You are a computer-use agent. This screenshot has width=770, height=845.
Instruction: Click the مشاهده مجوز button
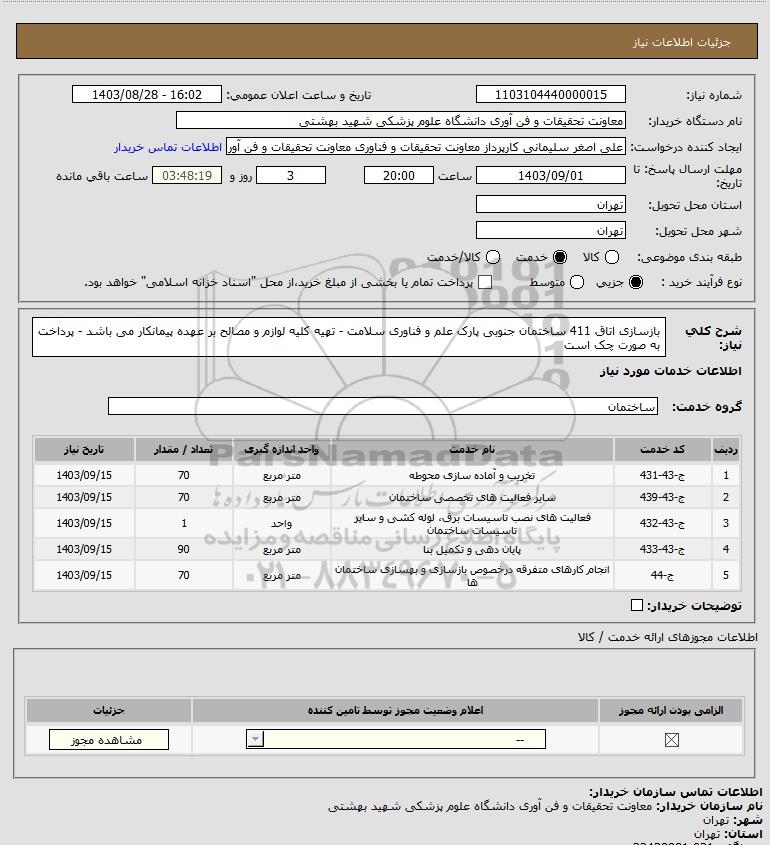(108, 739)
